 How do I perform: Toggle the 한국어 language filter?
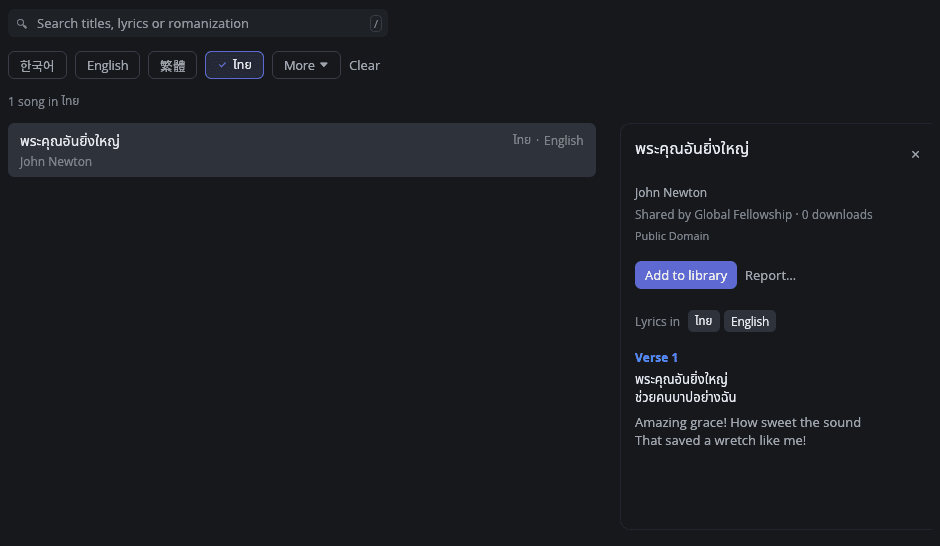click(37, 65)
